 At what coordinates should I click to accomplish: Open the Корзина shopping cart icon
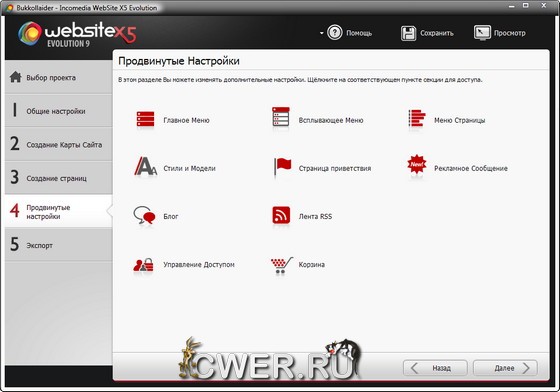point(282,265)
